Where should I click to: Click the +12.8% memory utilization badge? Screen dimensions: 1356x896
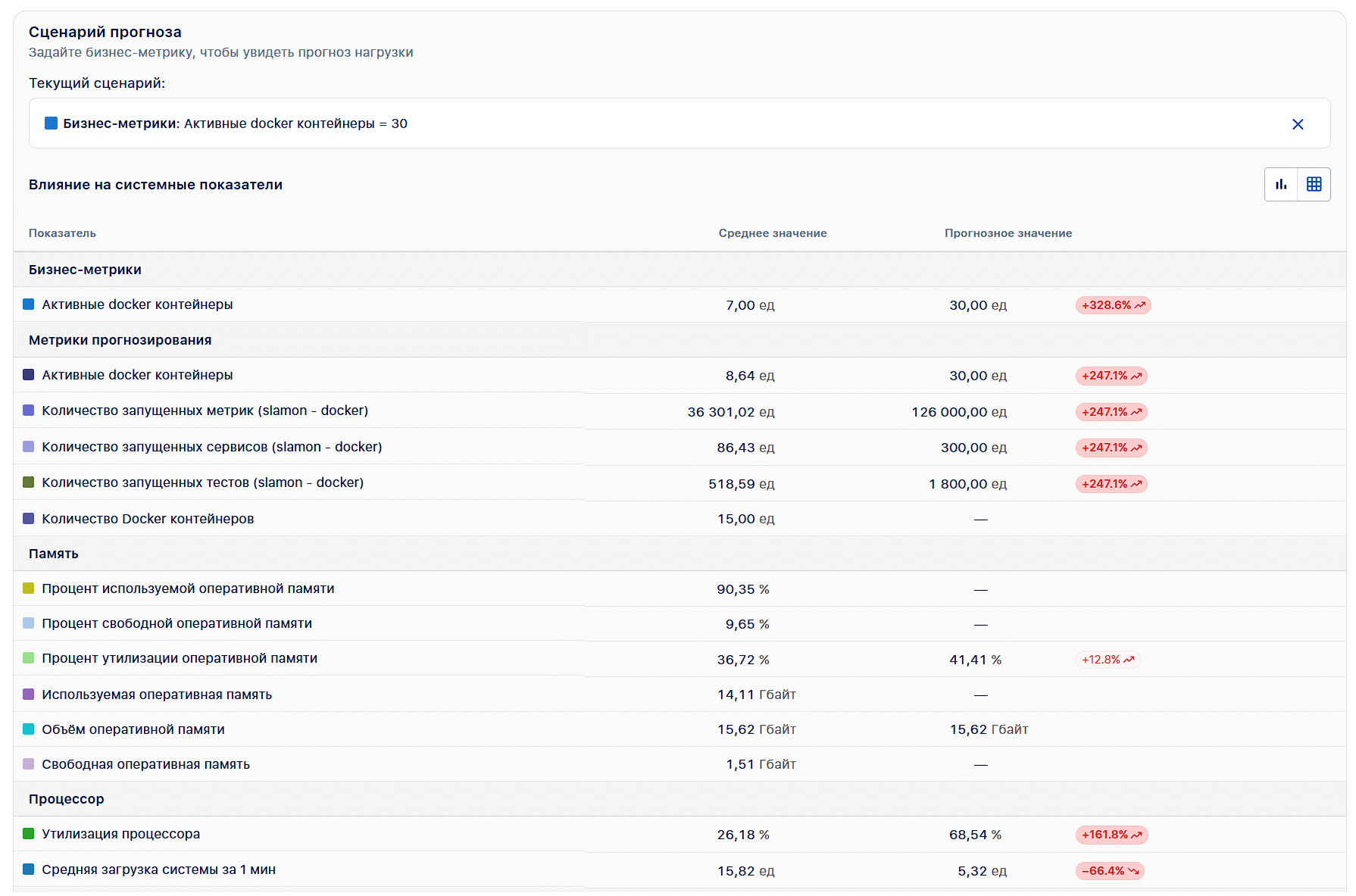[x=1107, y=660]
